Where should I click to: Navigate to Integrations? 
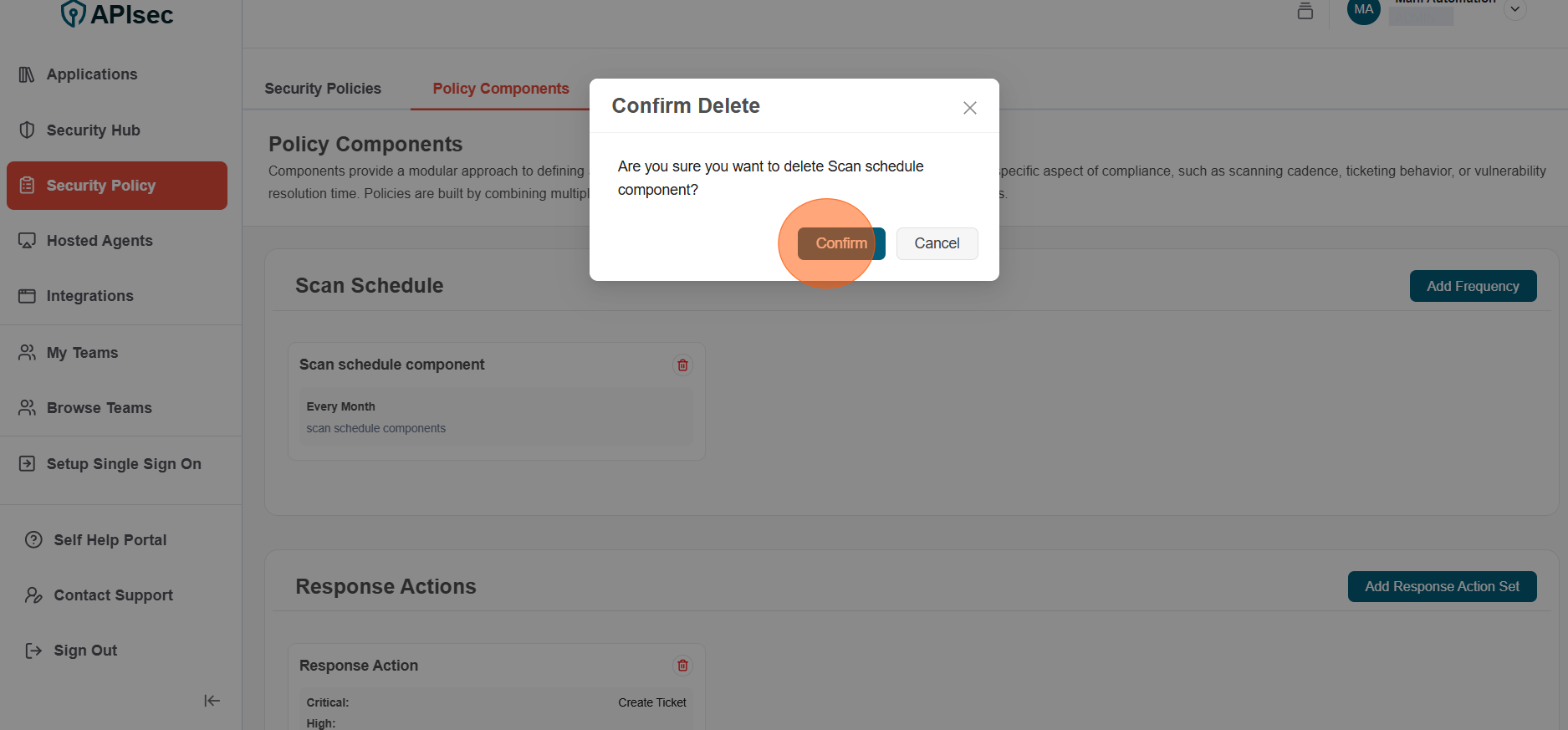(x=90, y=296)
